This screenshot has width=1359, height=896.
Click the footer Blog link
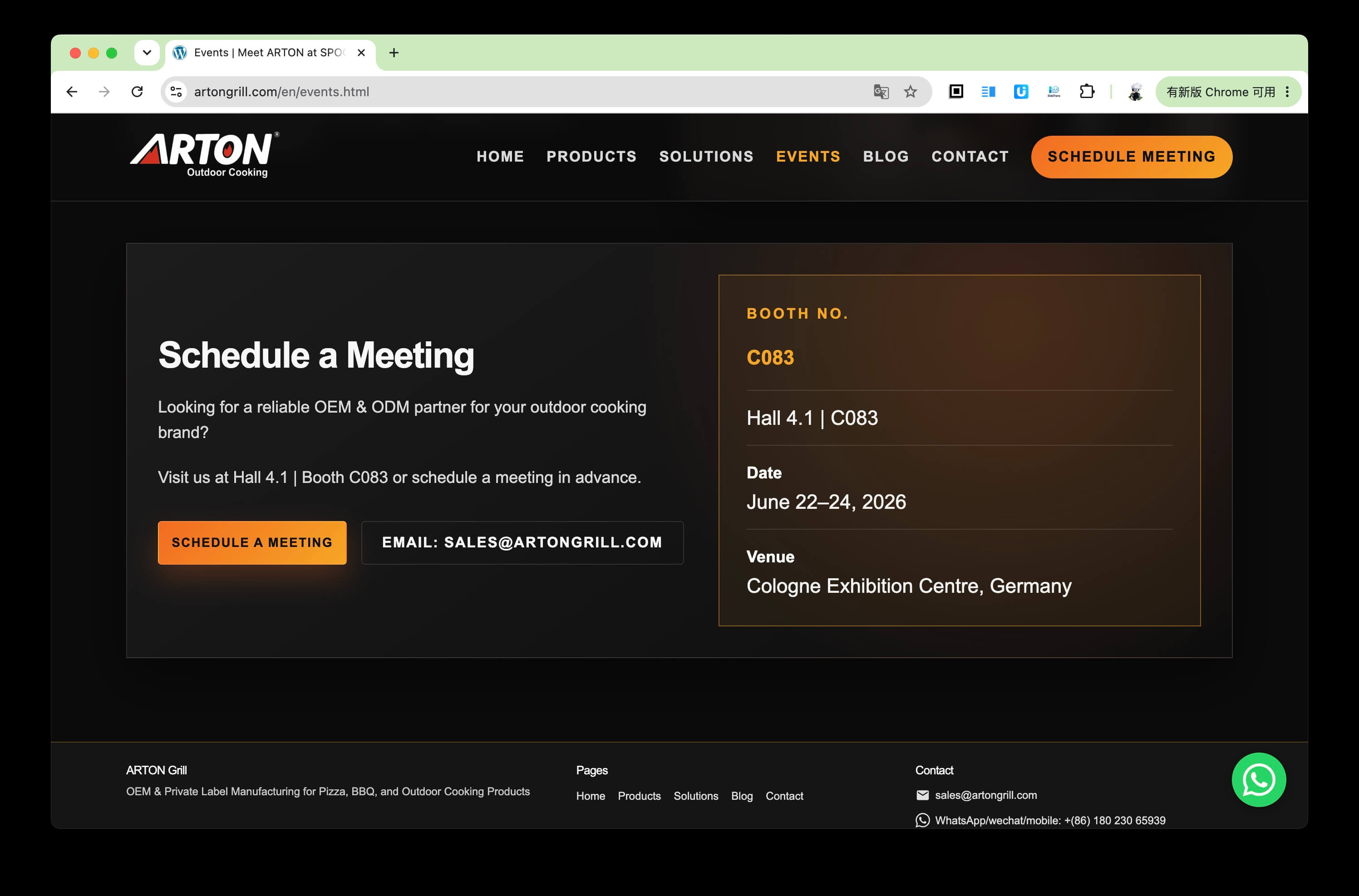point(742,795)
